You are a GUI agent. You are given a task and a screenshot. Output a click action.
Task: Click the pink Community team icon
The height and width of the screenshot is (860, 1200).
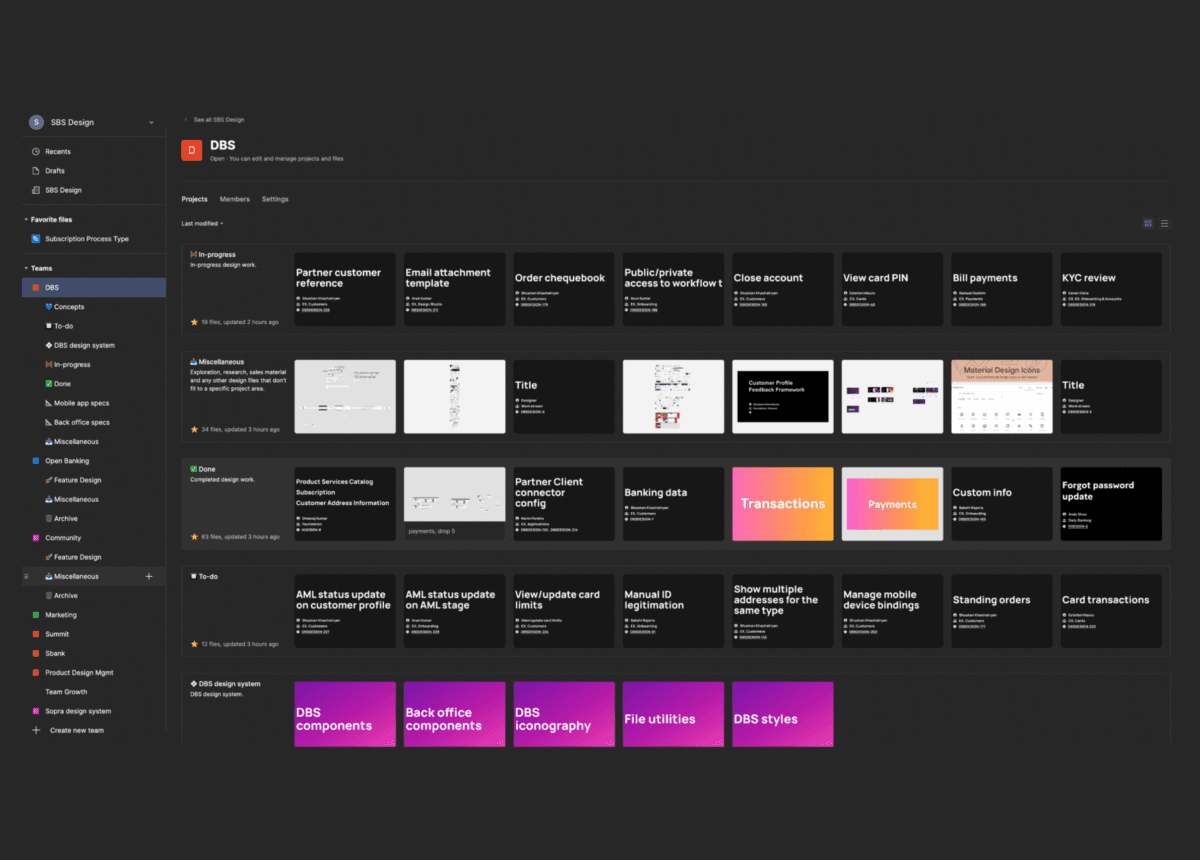point(36,538)
